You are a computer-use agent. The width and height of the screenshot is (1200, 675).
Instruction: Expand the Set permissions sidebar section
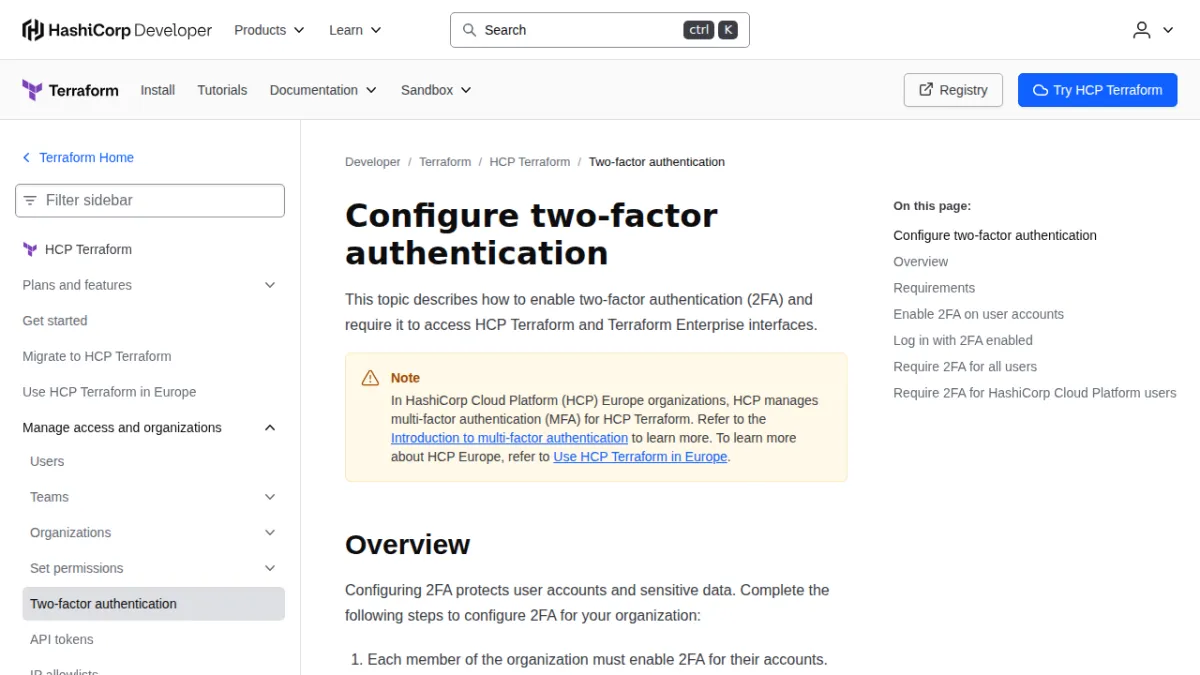pyautogui.click(x=269, y=568)
